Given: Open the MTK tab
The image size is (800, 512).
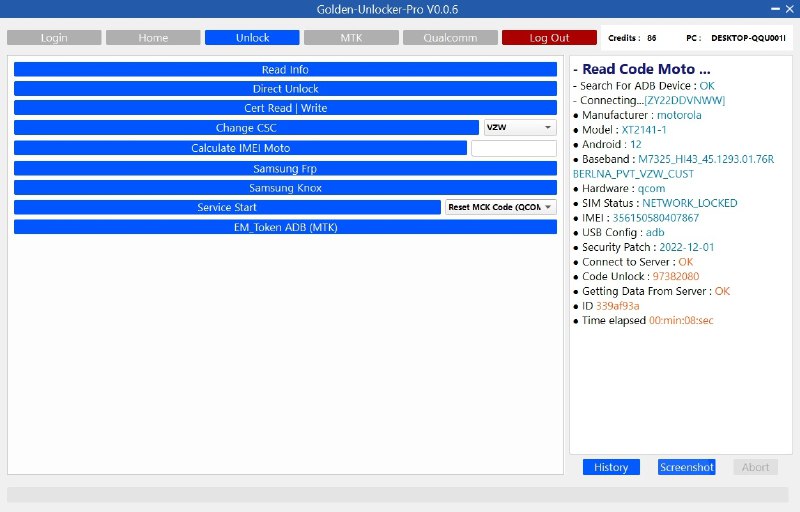Looking at the screenshot, I should 351,38.
